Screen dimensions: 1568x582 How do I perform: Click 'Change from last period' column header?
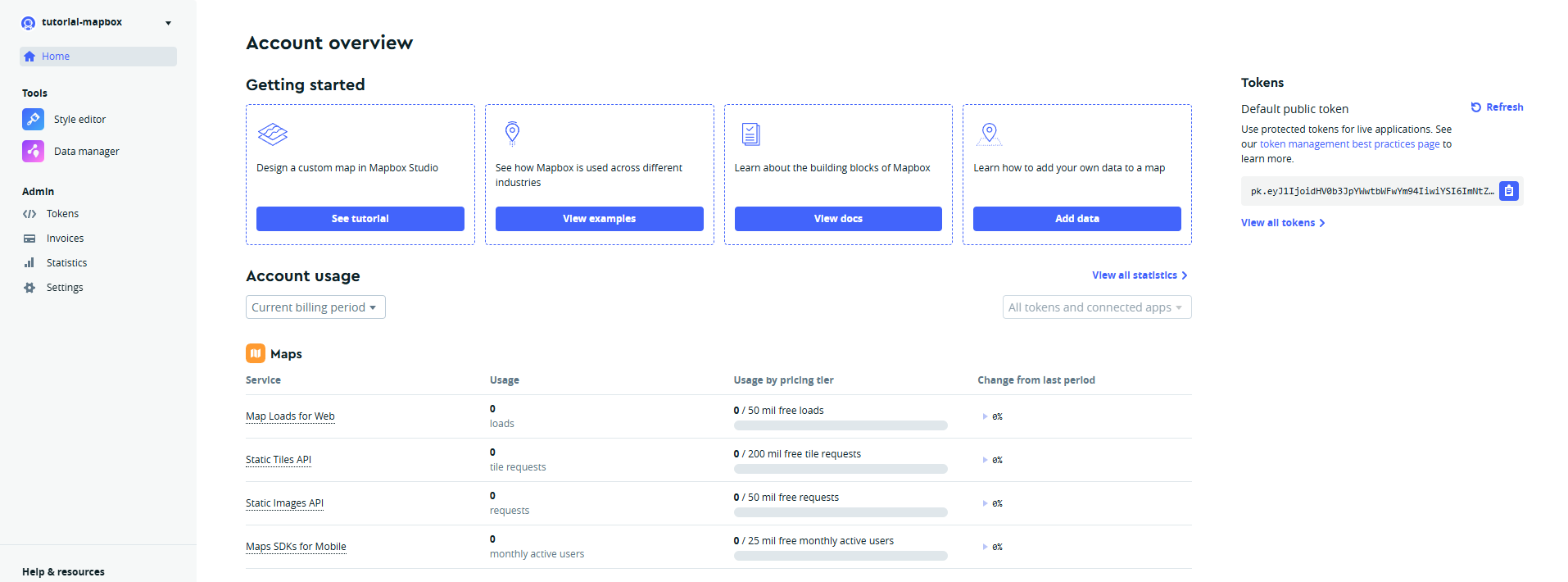1036,380
